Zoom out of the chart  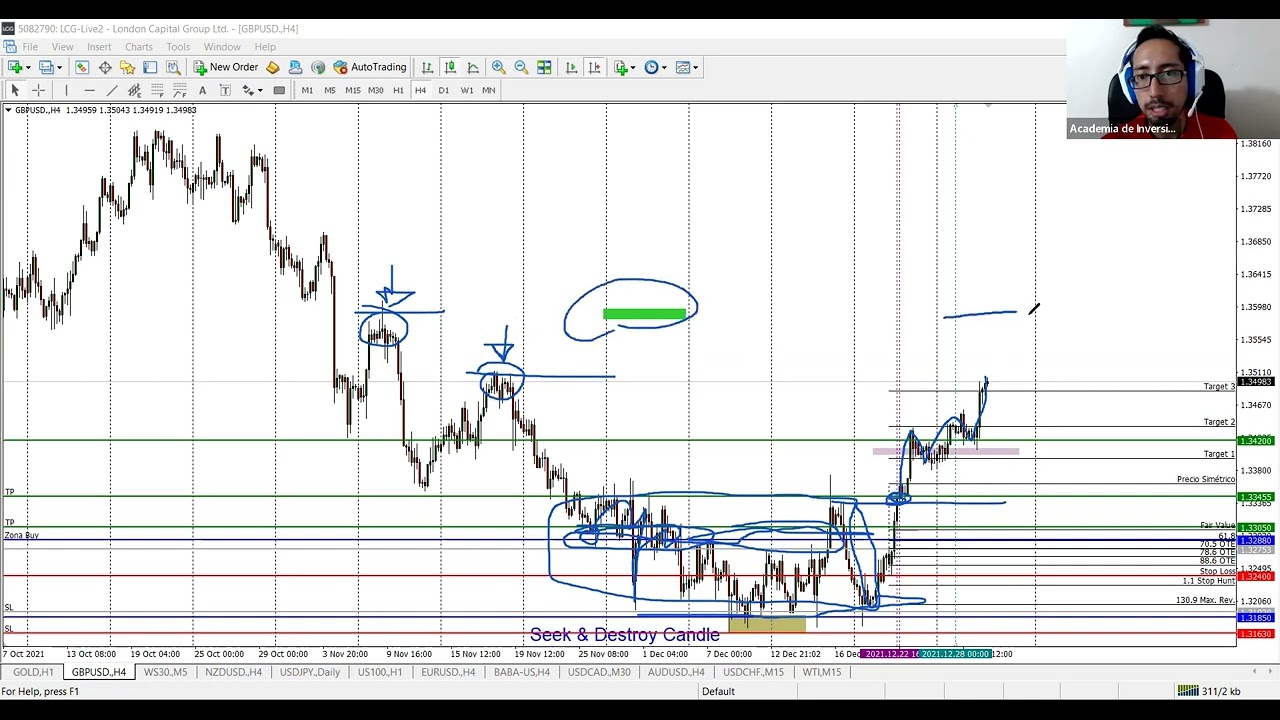click(x=521, y=67)
